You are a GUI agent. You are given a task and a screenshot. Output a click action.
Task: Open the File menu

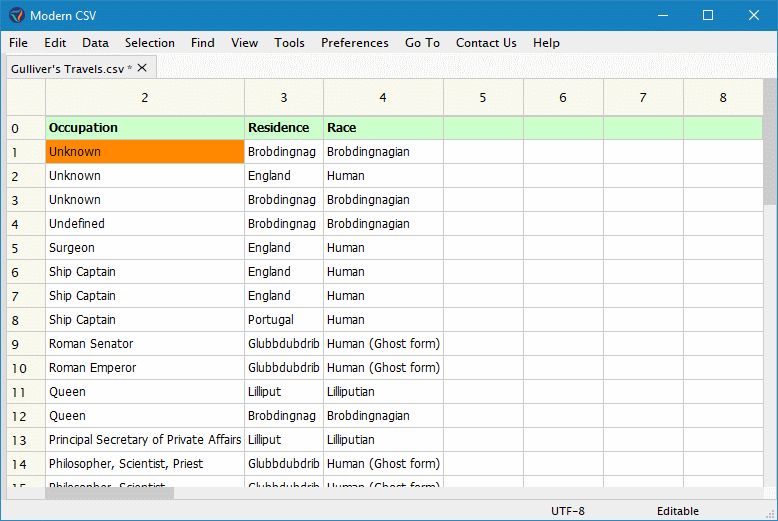point(18,43)
